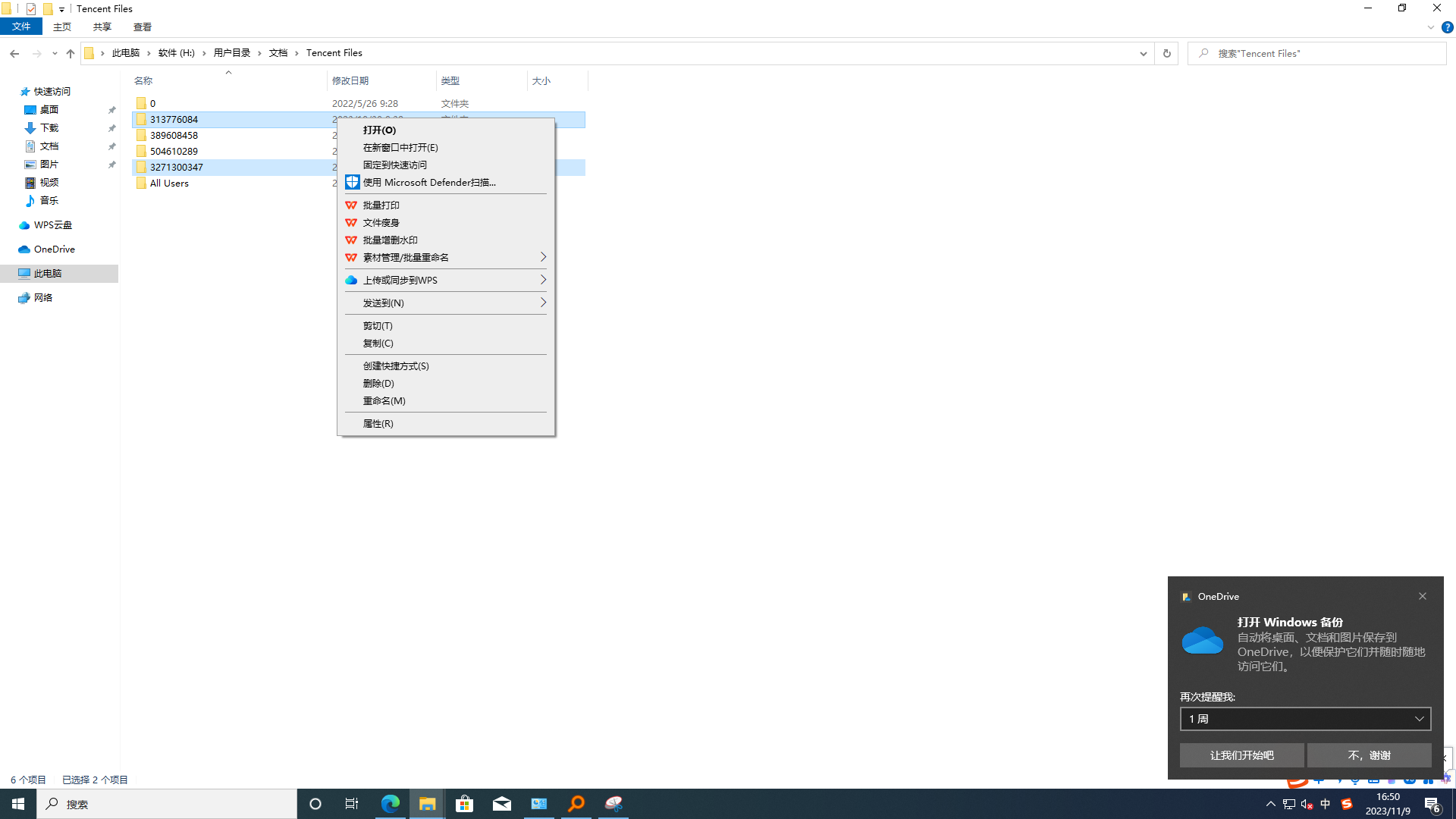Click the refresh button beside address bar
This screenshot has height=819, width=1456.
tap(1166, 53)
